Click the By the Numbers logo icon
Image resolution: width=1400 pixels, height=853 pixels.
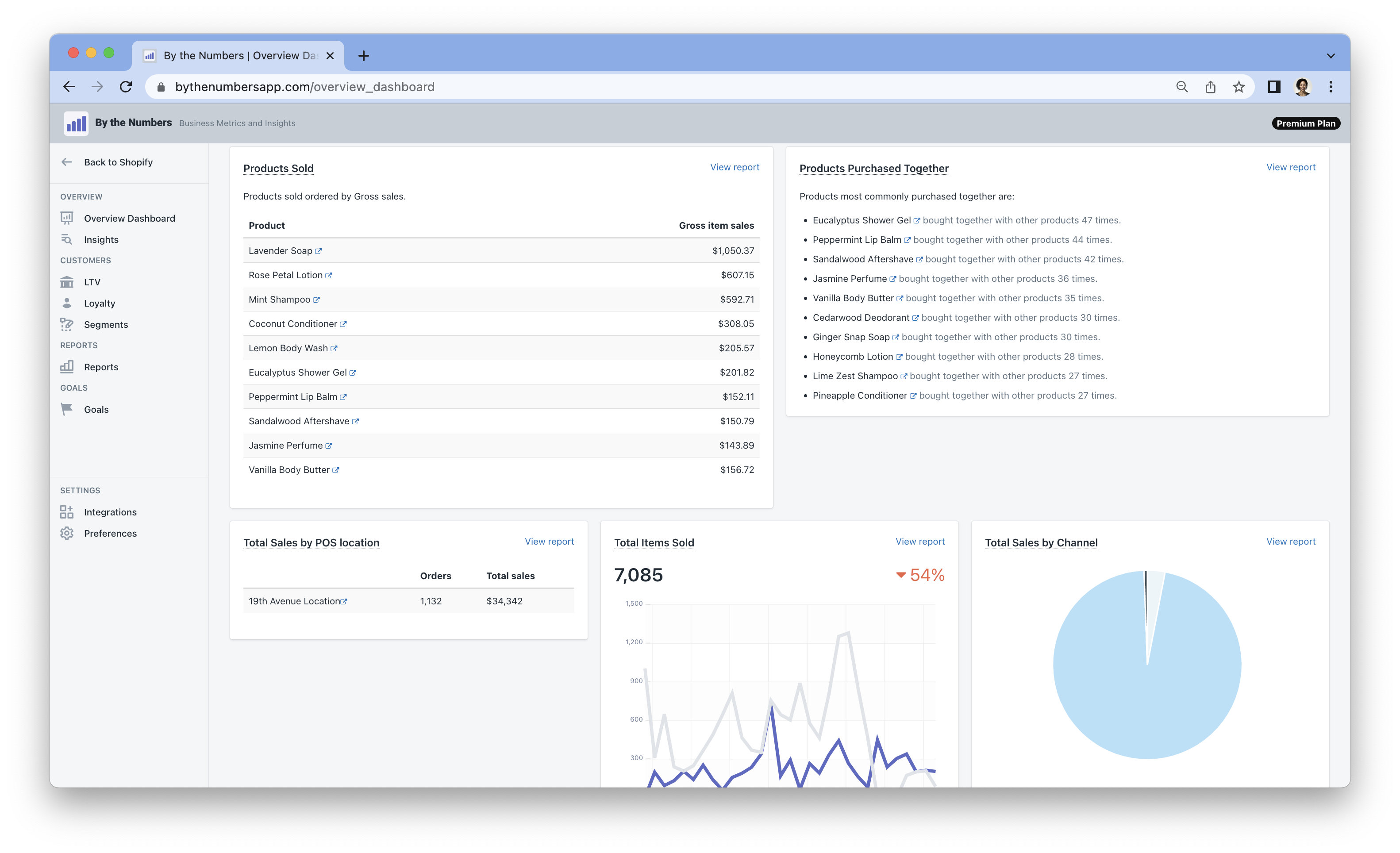click(76, 123)
